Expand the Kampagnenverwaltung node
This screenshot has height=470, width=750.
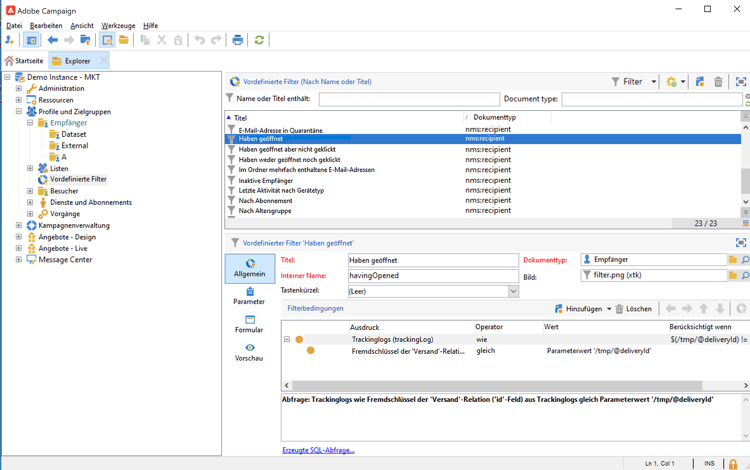[19, 225]
